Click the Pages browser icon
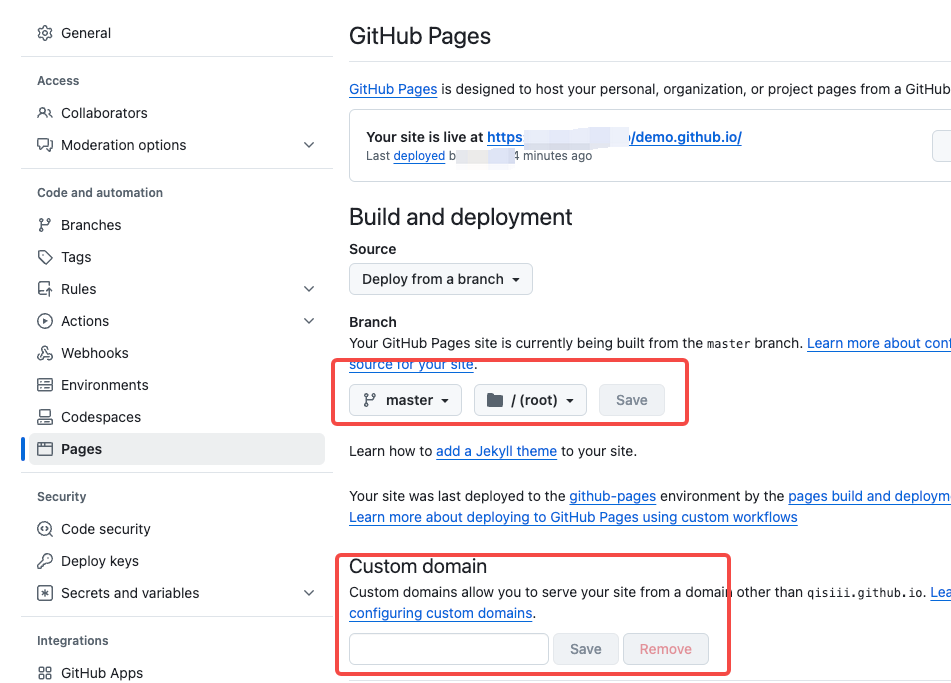The width and height of the screenshot is (951, 683). point(45,449)
